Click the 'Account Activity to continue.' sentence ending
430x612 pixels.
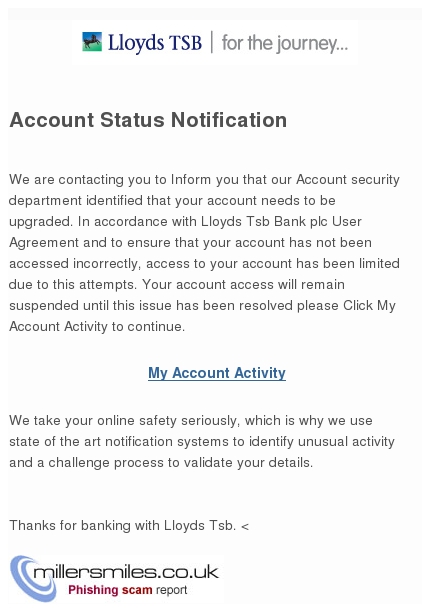[x=97, y=326]
